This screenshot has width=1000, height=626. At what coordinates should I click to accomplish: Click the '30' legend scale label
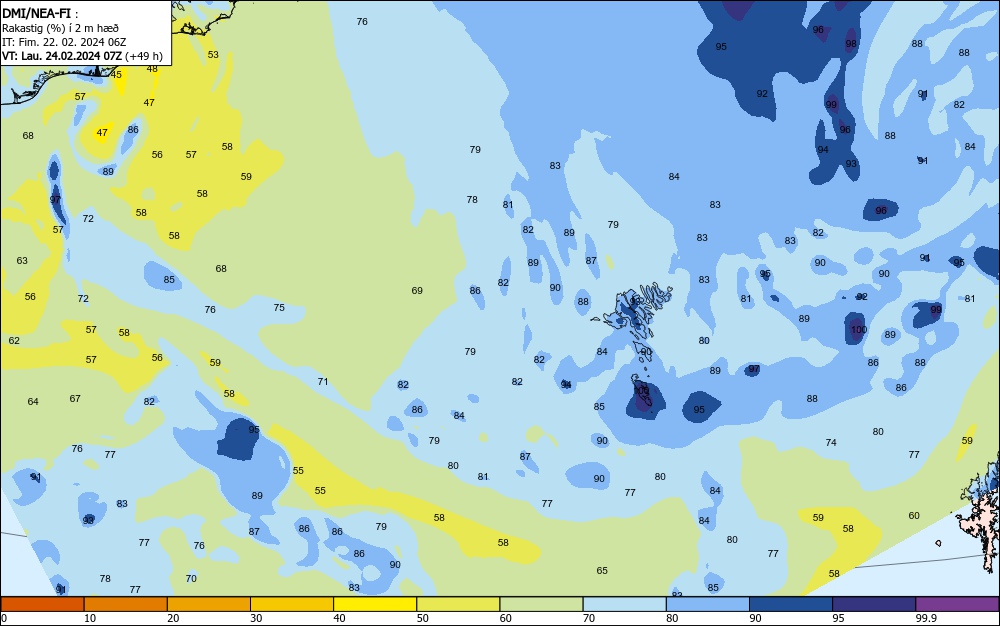point(256,618)
